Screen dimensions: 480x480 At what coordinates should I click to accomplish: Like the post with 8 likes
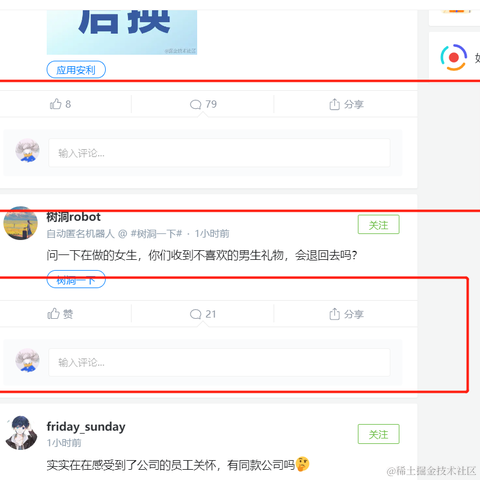(x=60, y=104)
